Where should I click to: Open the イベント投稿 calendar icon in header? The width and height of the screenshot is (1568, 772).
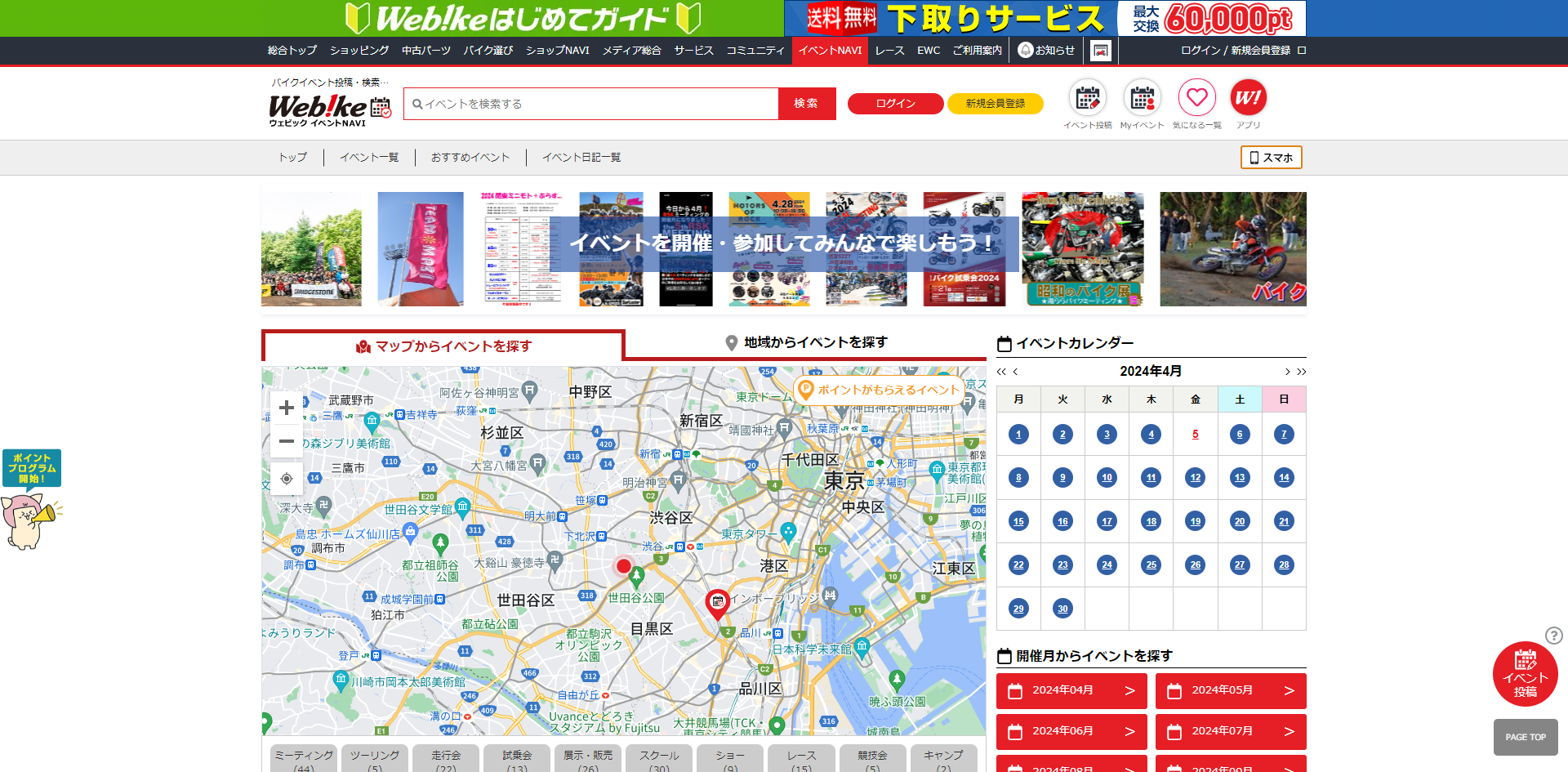[x=1087, y=99]
